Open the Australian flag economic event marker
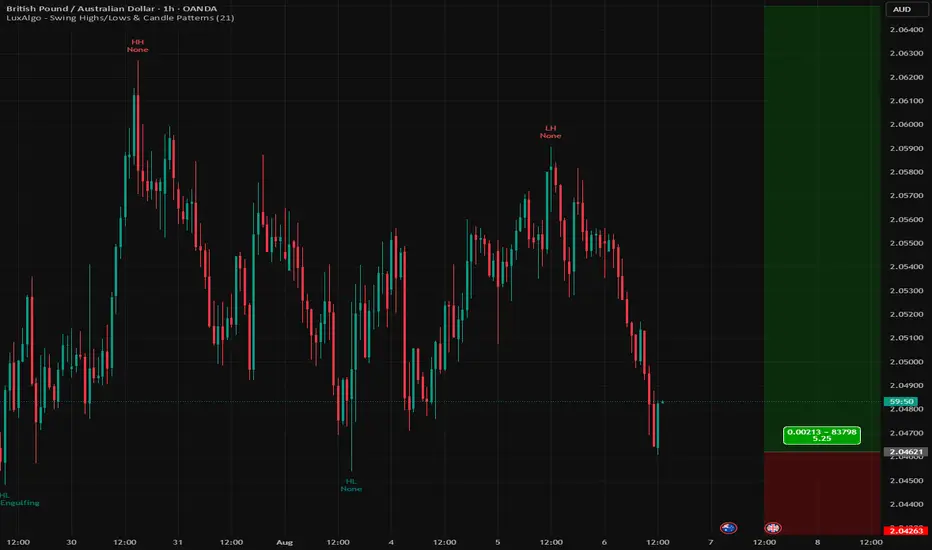The image size is (932, 550). click(728, 527)
